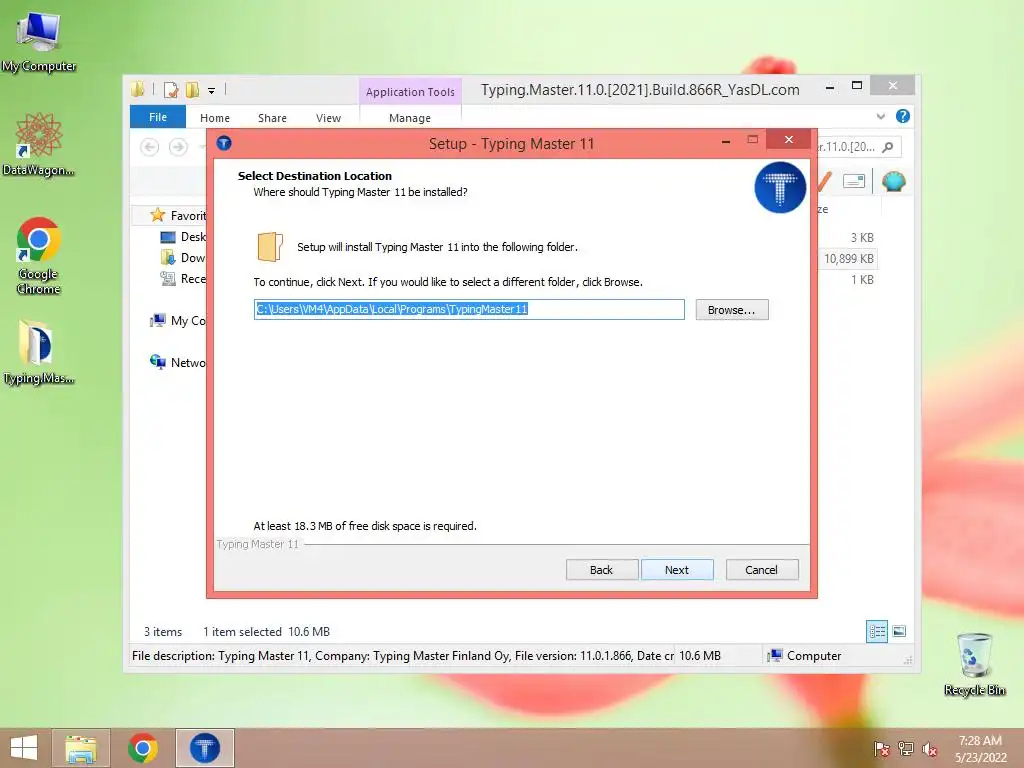Click the Typing Master logo in the setup title bar

coord(224,143)
